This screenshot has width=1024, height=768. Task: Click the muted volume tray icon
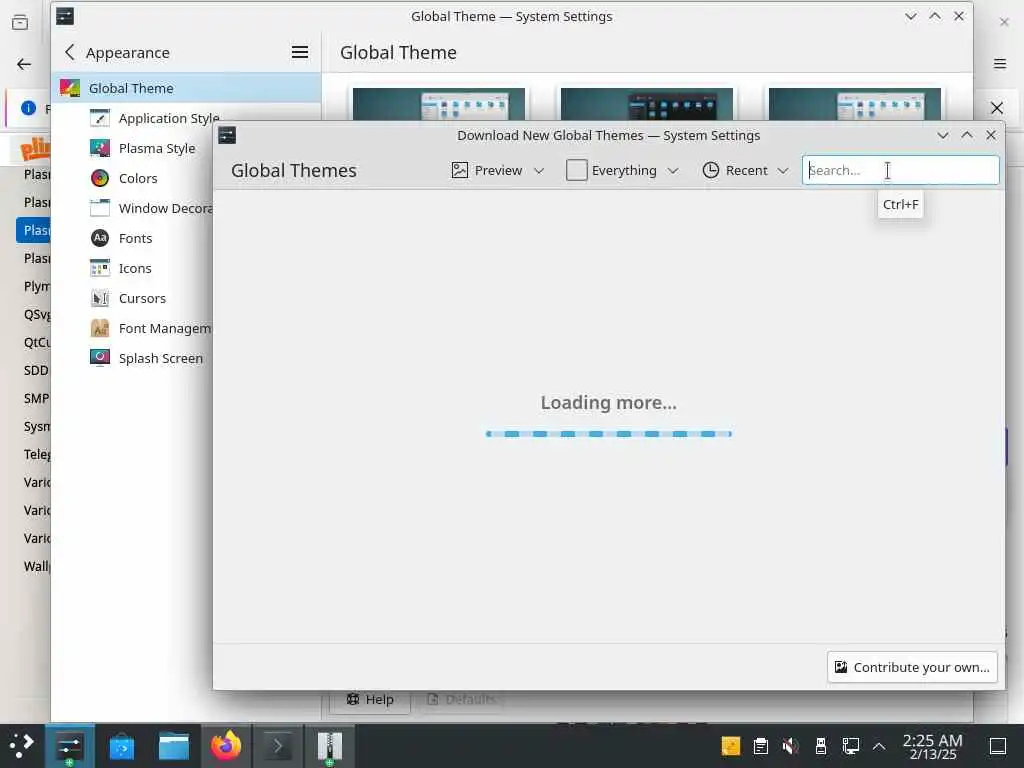point(790,746)
